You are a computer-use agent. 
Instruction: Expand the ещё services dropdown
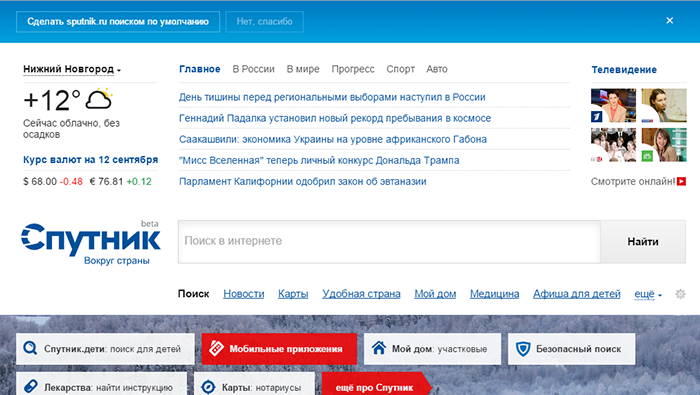point(648,294)
